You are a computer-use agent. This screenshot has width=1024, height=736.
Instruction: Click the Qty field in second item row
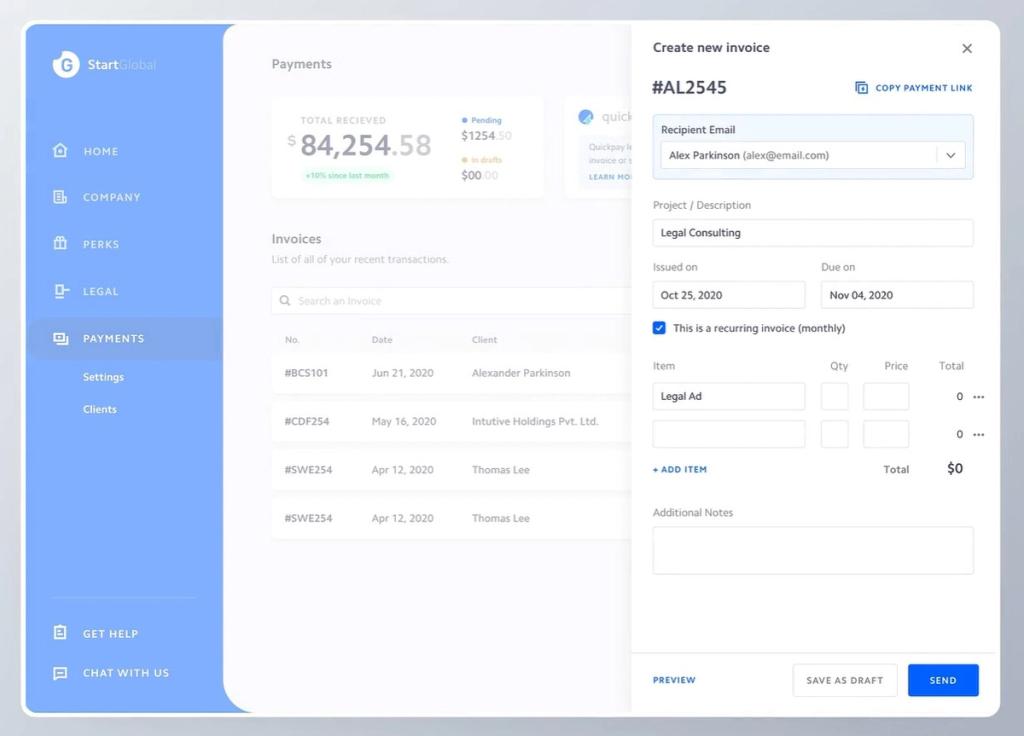coord(835,434)
